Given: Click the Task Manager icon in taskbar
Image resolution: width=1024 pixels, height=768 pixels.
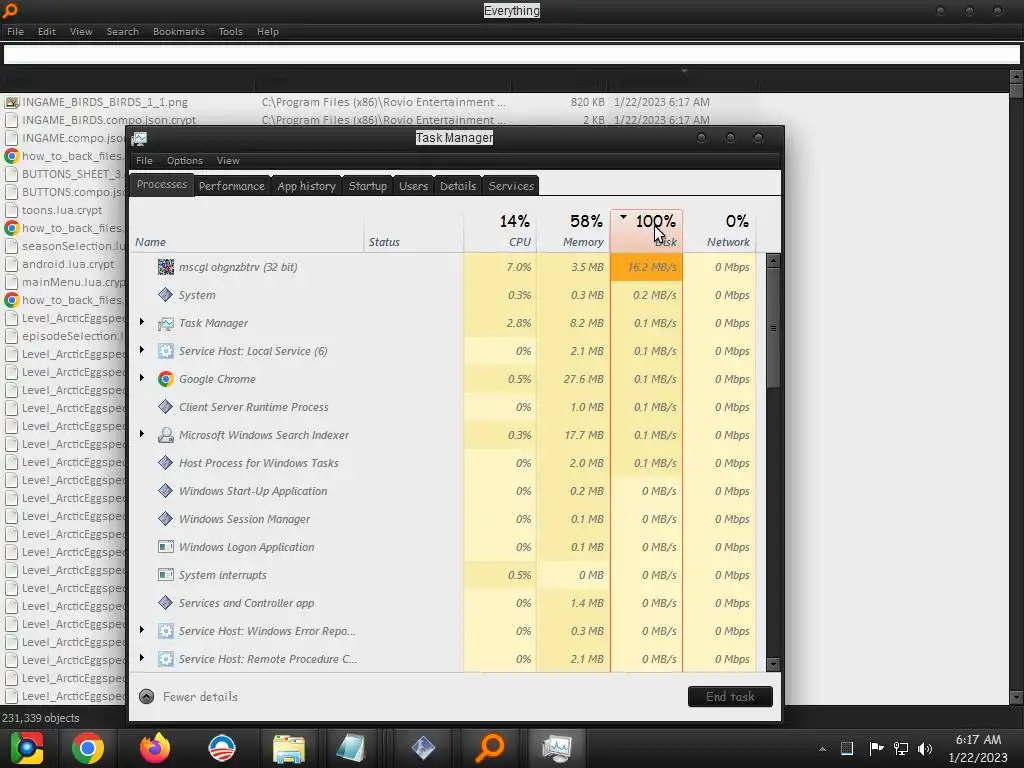Looking at the screenshot, I should (556, 748).
